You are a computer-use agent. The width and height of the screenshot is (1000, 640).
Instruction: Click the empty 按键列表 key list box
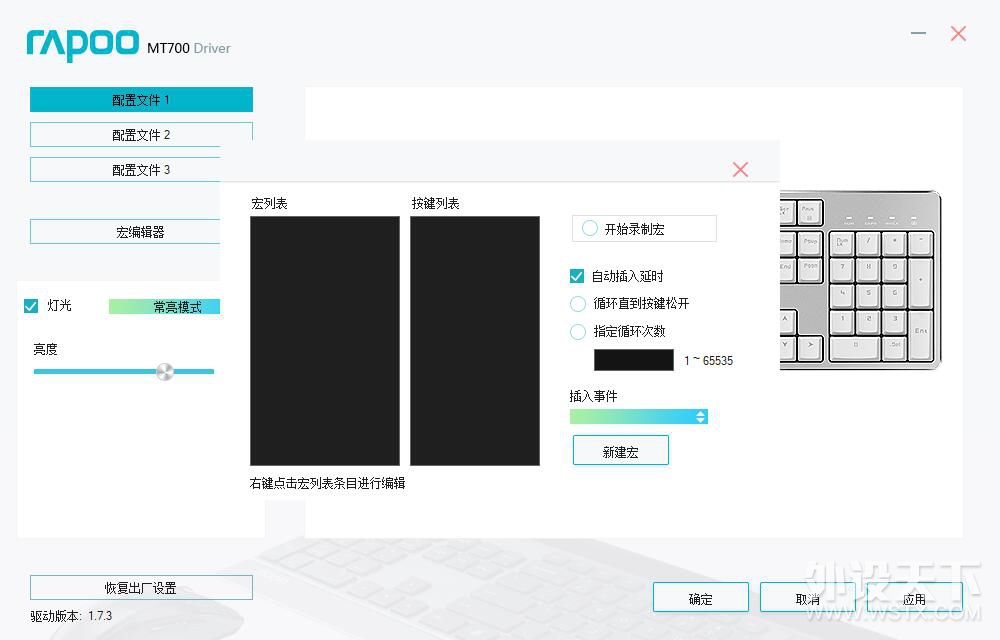pos(474,341)
